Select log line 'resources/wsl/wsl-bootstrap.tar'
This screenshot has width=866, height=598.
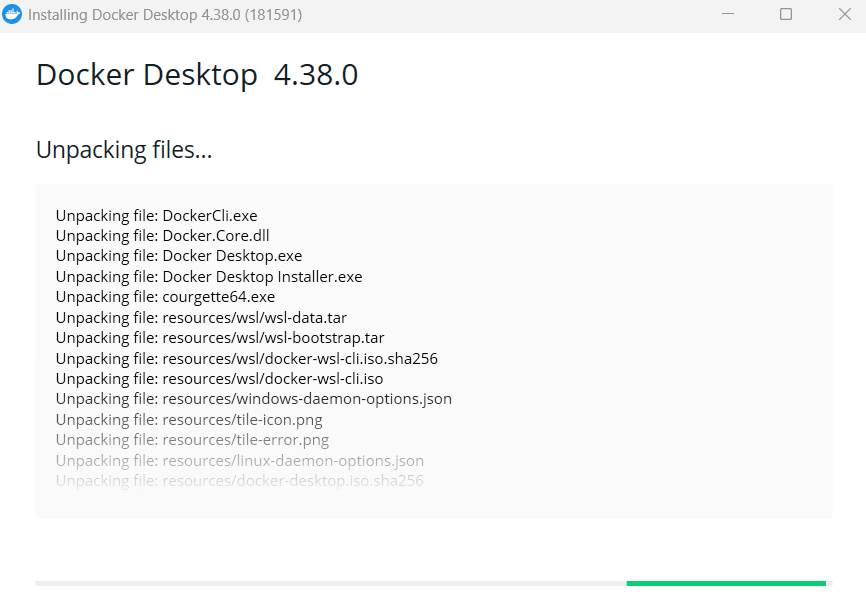[x=220, y=338]
